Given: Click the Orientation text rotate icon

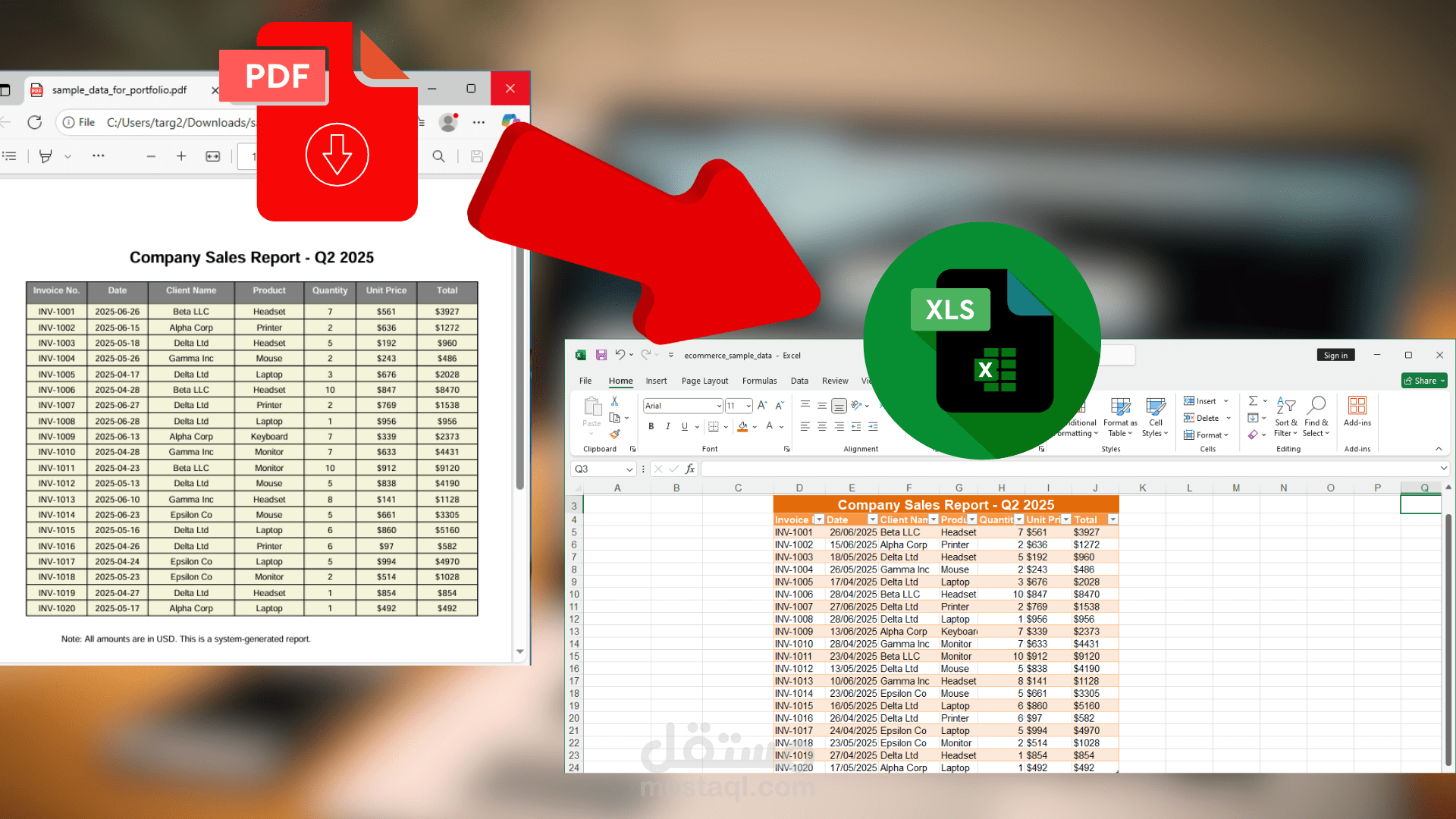Looking at the screenshot, I should (856, 406).
